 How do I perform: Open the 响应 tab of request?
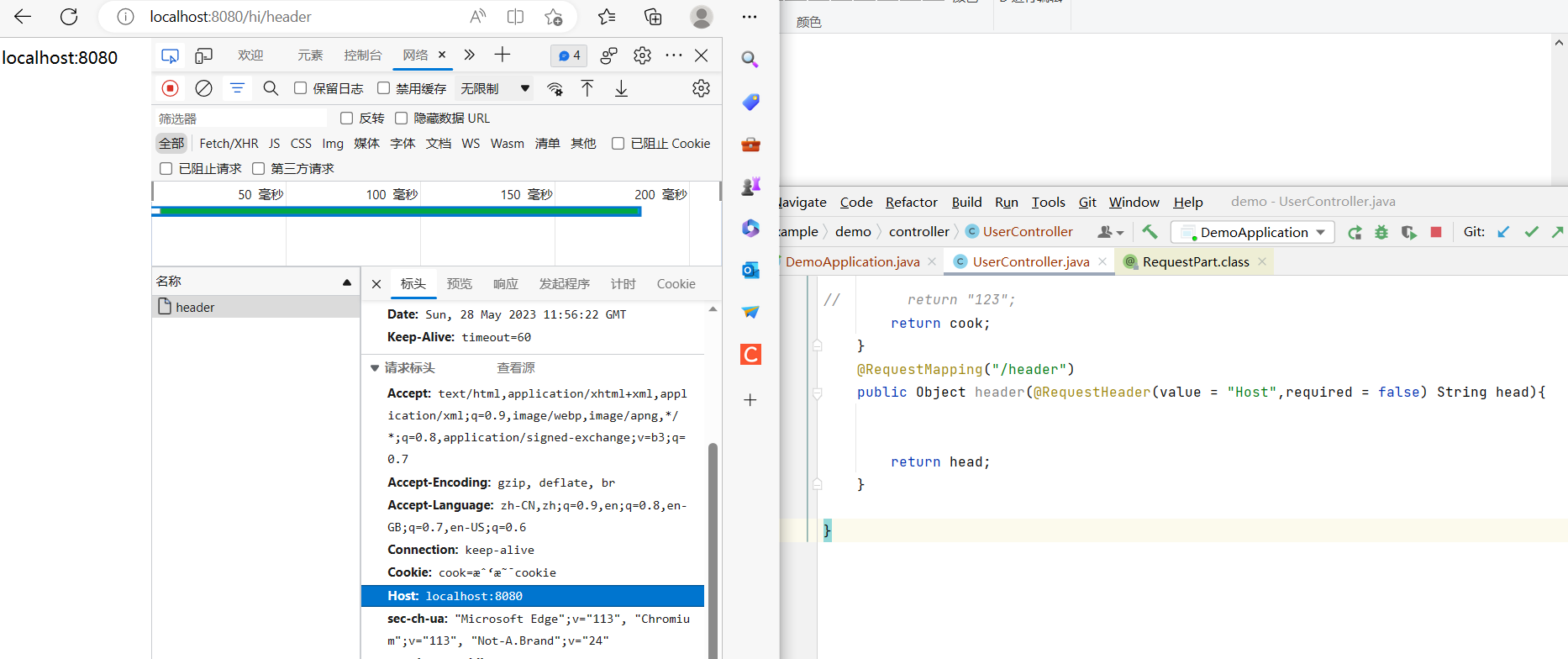click(506, 284)
